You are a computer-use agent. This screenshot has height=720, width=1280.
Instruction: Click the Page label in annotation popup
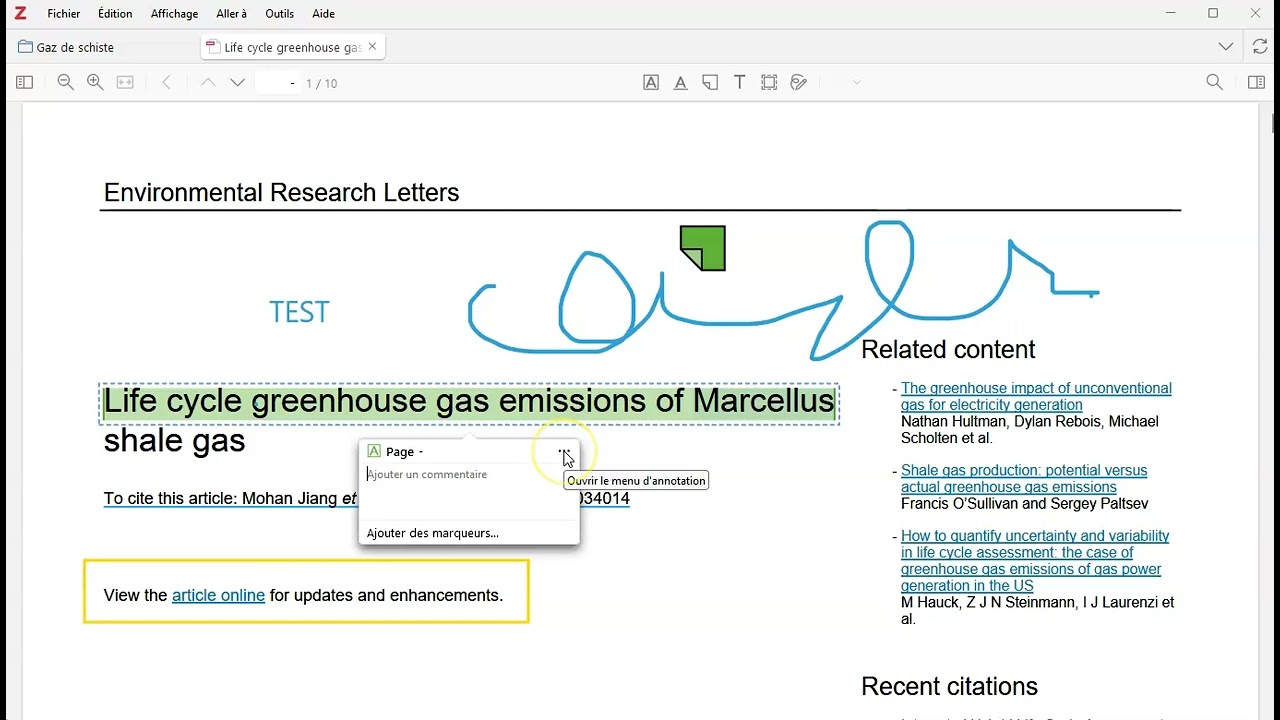400,452
